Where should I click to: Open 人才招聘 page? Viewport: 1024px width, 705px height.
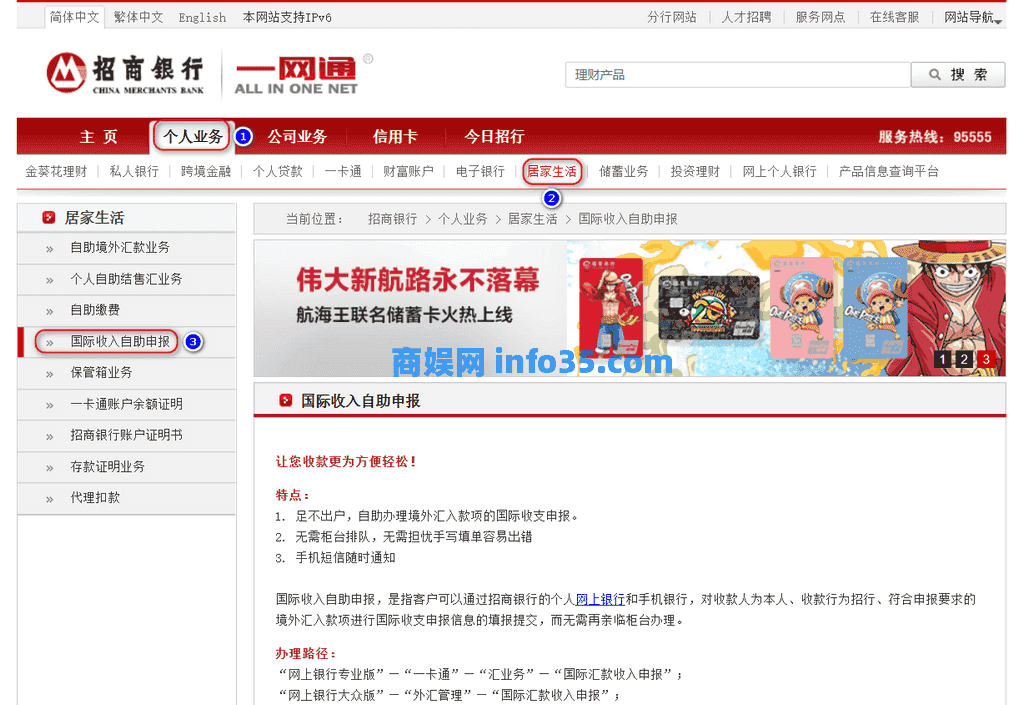tap(746, 18)
